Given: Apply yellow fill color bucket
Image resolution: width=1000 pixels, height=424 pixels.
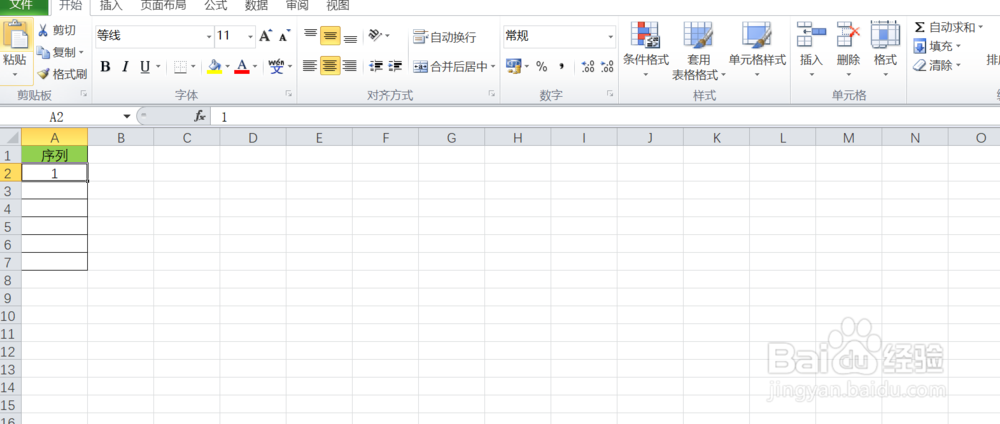Looking at the screenshot, I should tap(215, 66).
